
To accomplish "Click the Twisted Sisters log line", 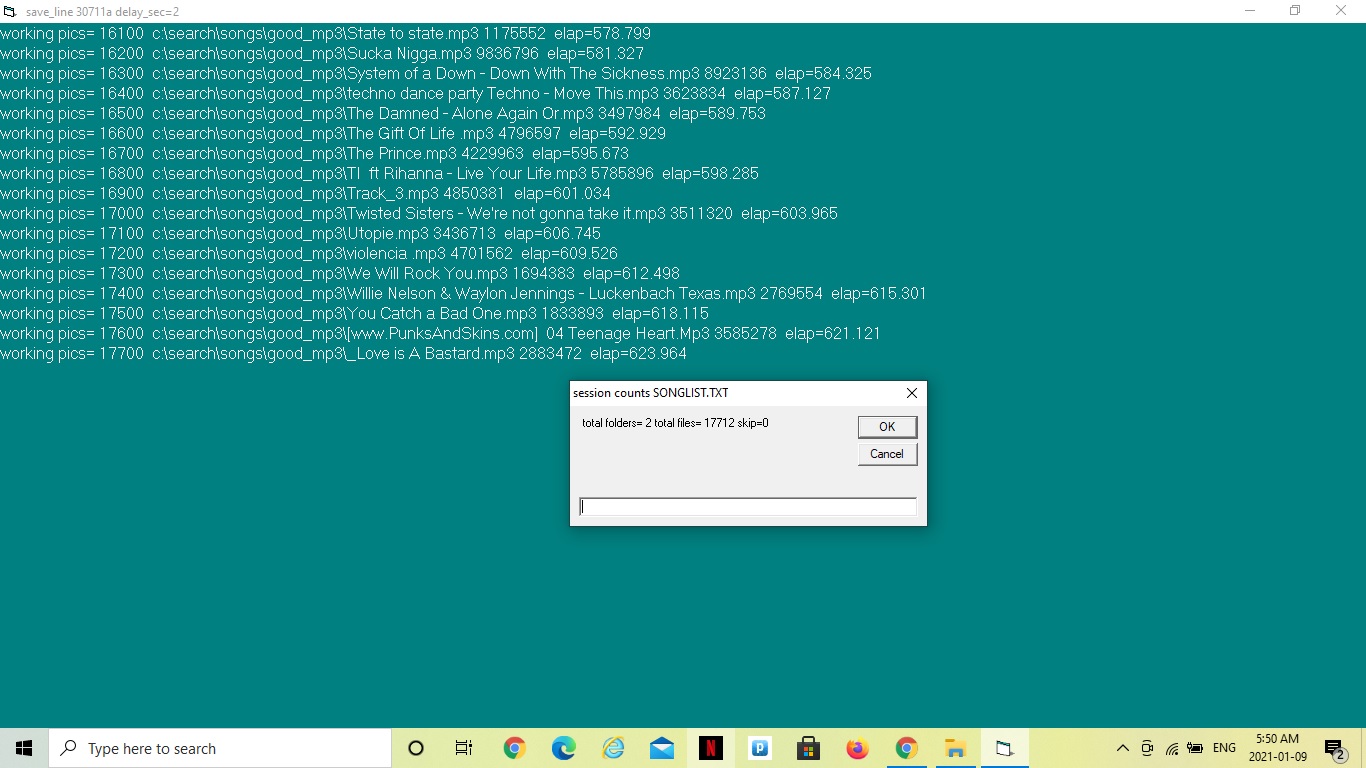I will (419, 213).
